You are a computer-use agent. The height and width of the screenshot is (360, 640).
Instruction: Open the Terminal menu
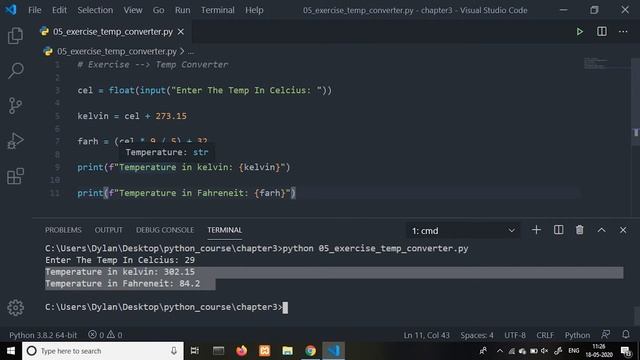[x=218, y=10]
